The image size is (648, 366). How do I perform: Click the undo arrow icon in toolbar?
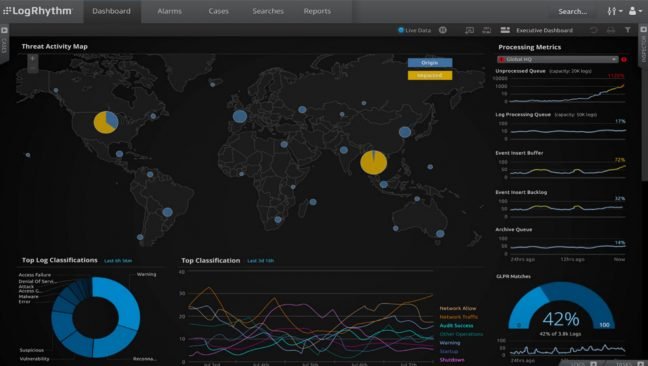pyautogui.click(x=593, y=30)
